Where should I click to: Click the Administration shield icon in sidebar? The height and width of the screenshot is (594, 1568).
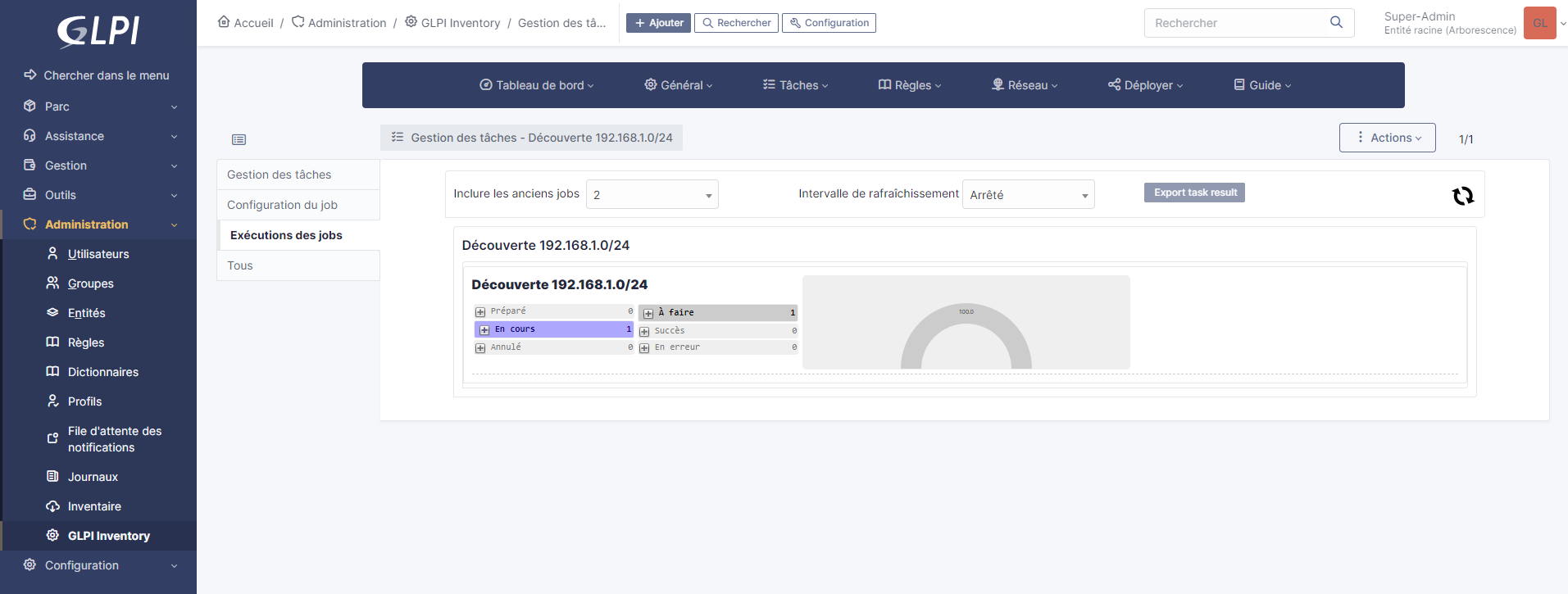pos(30,224)
